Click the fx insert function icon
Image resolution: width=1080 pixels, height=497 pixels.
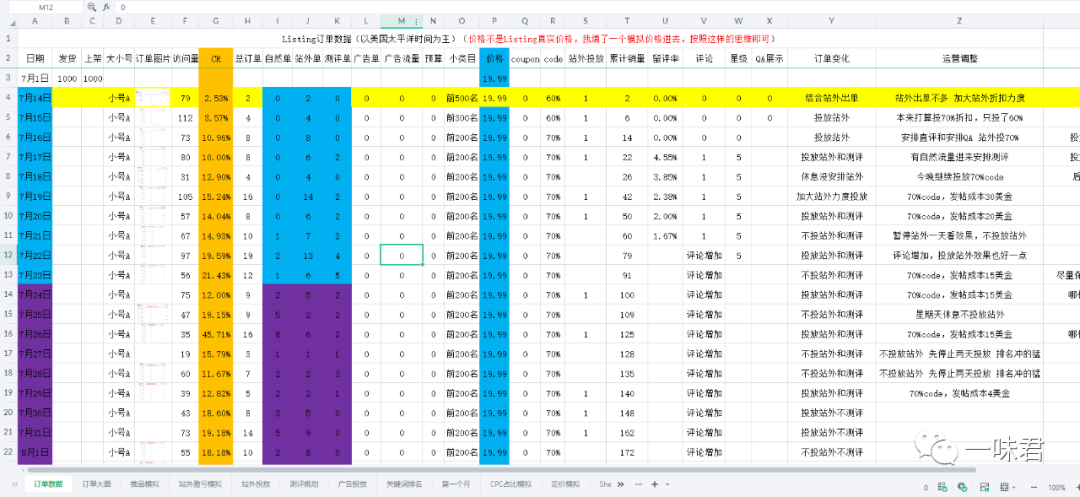coord(106,7)
